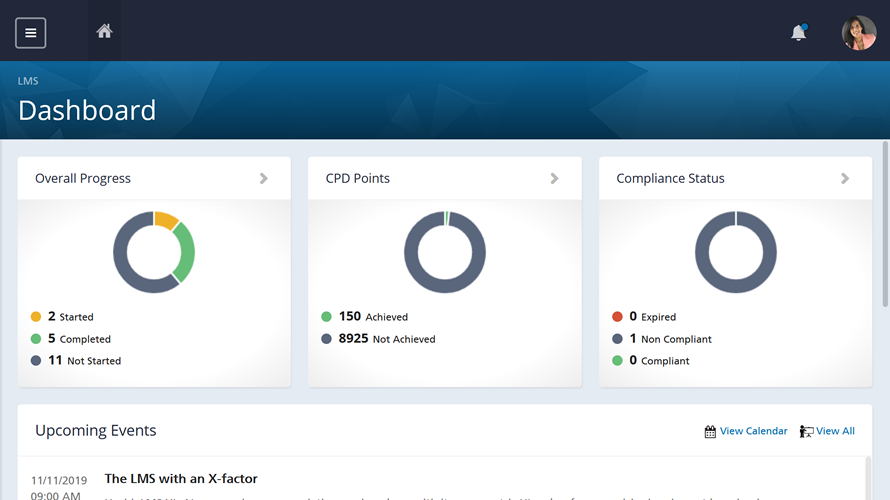Click the Dashboard page title
This screenshot has width=890, height=500.
pyautogui.click(x=87, y=110)
